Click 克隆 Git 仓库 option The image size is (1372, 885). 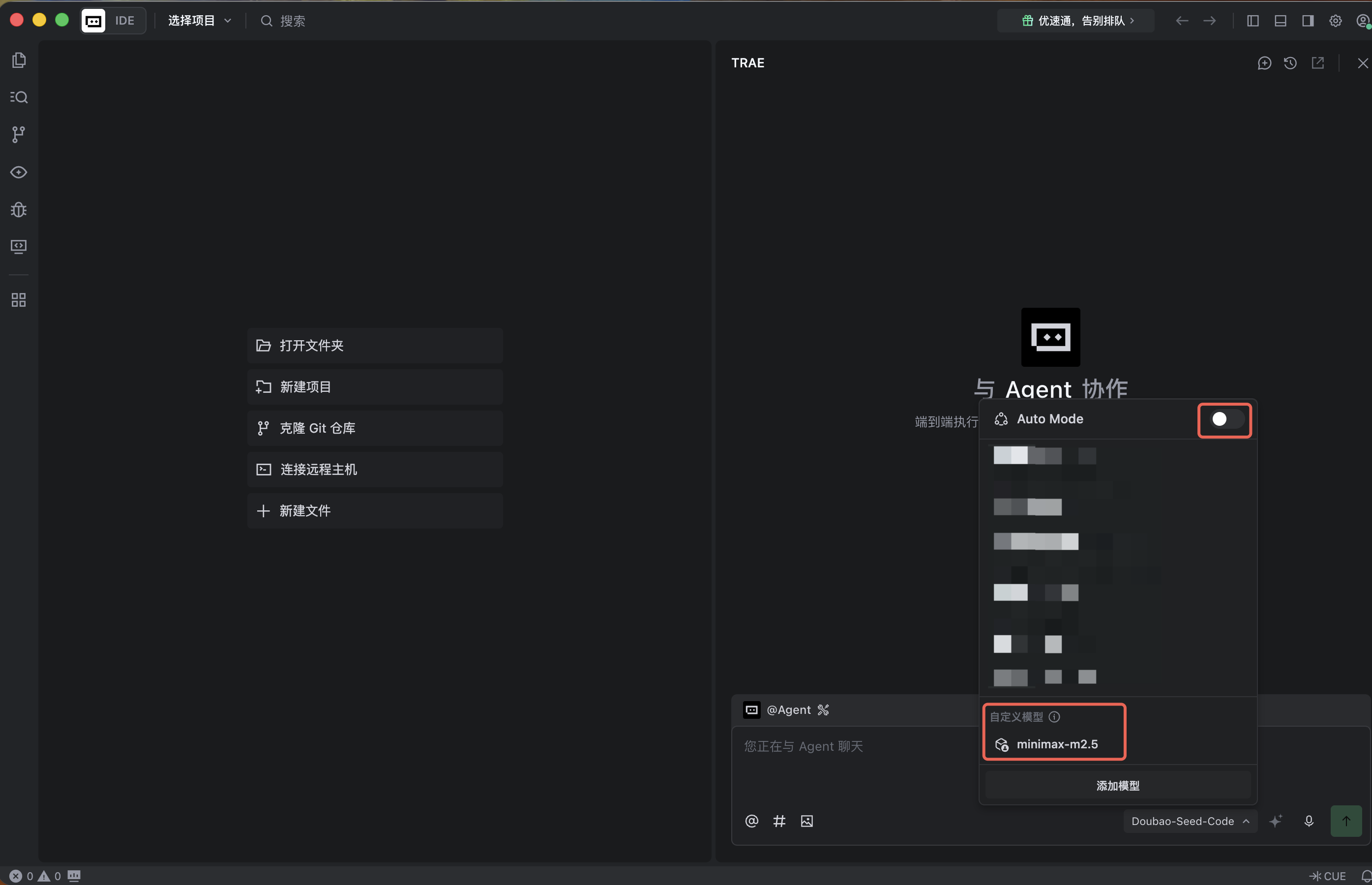(375, 428)
